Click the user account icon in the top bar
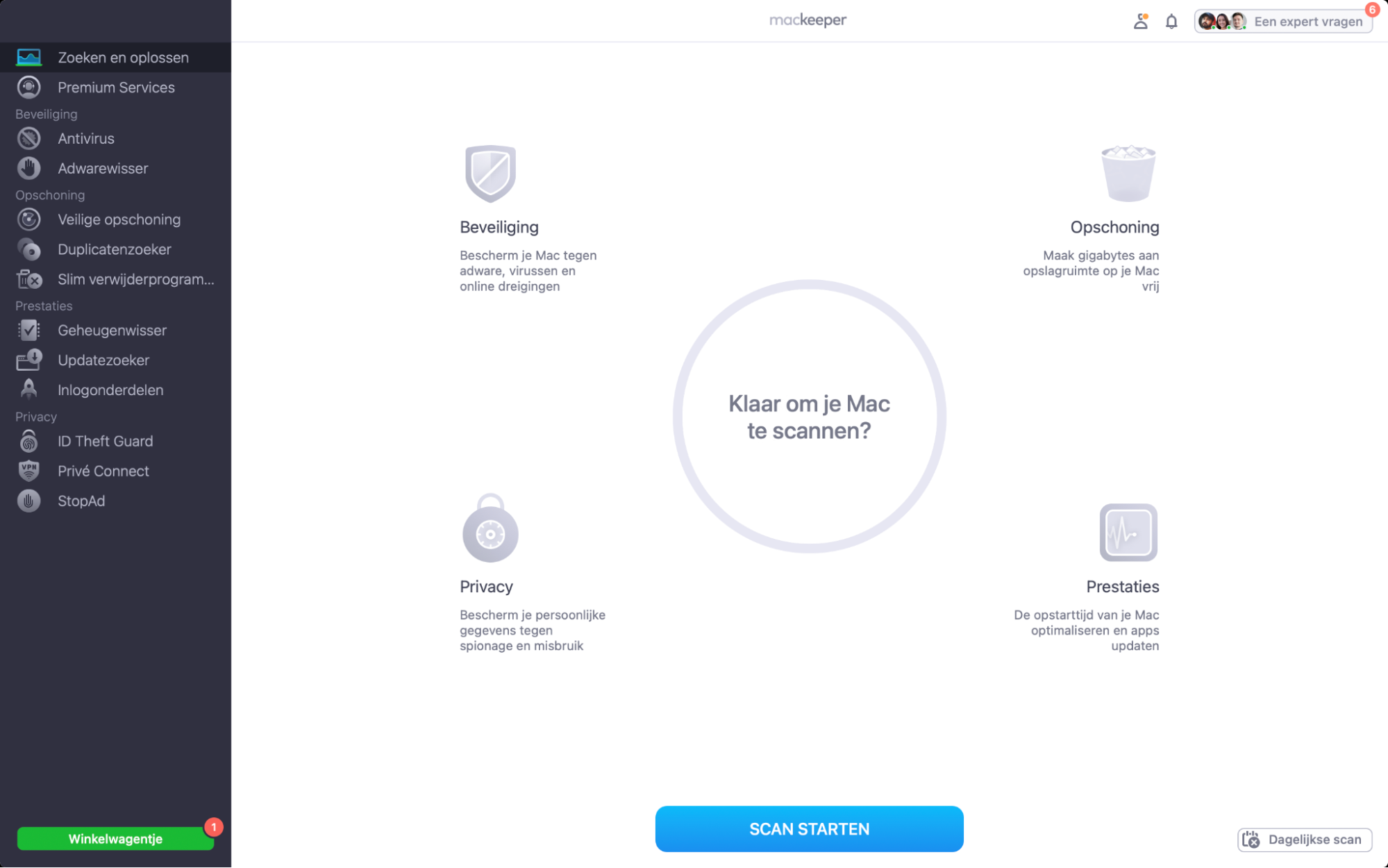 point(1140,21)
